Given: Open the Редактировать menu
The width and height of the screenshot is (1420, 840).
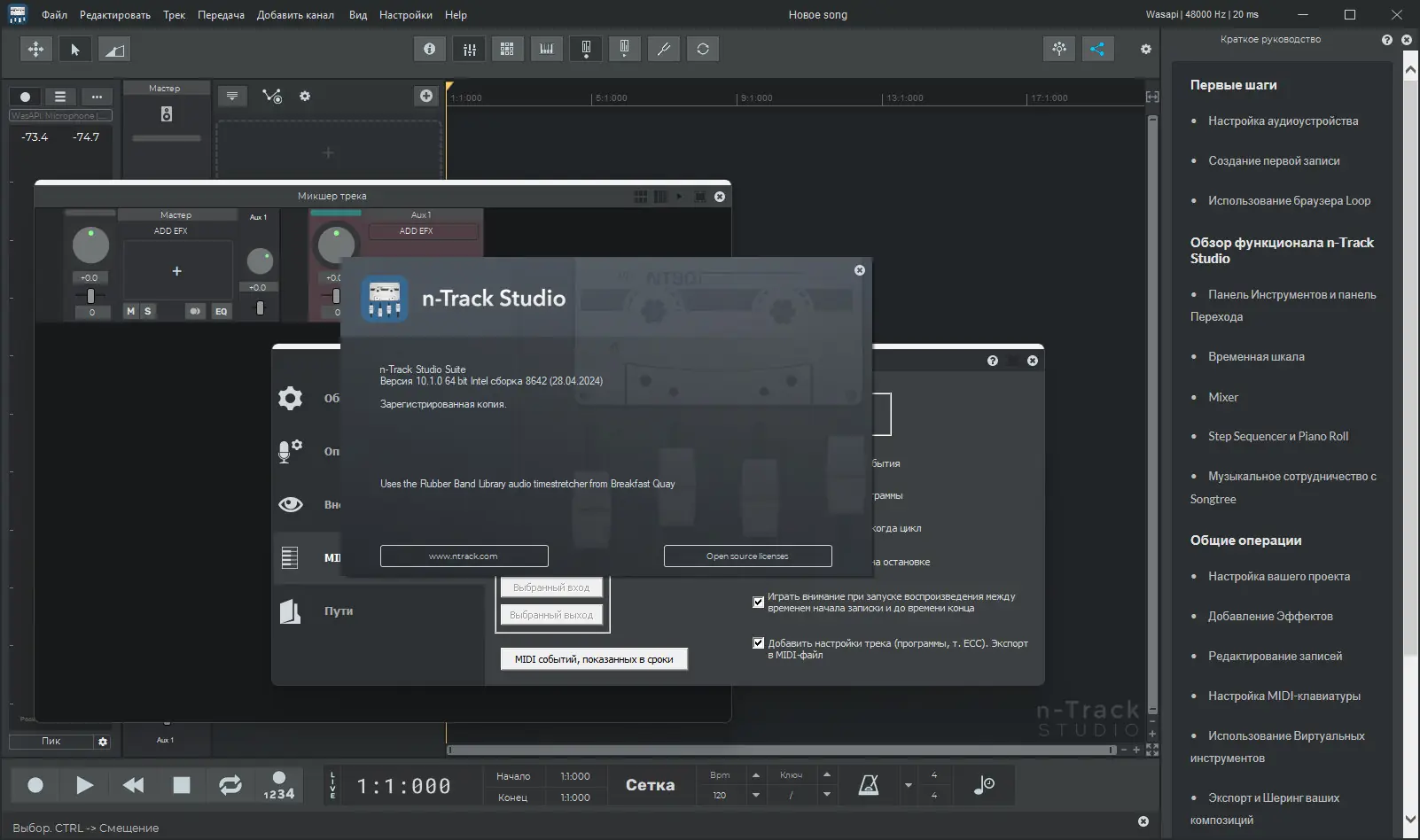Looking at the screenshot, I should click(x=115, y=15).
